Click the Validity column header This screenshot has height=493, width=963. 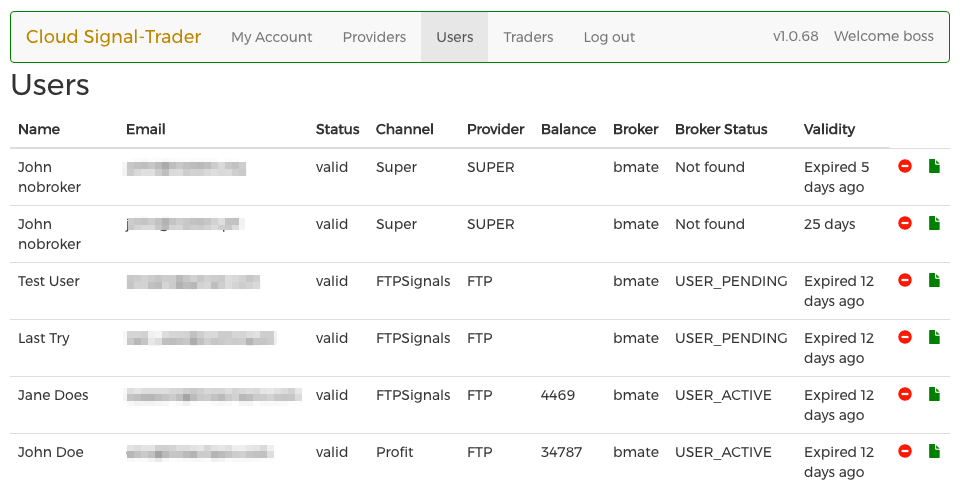(829, 129)
